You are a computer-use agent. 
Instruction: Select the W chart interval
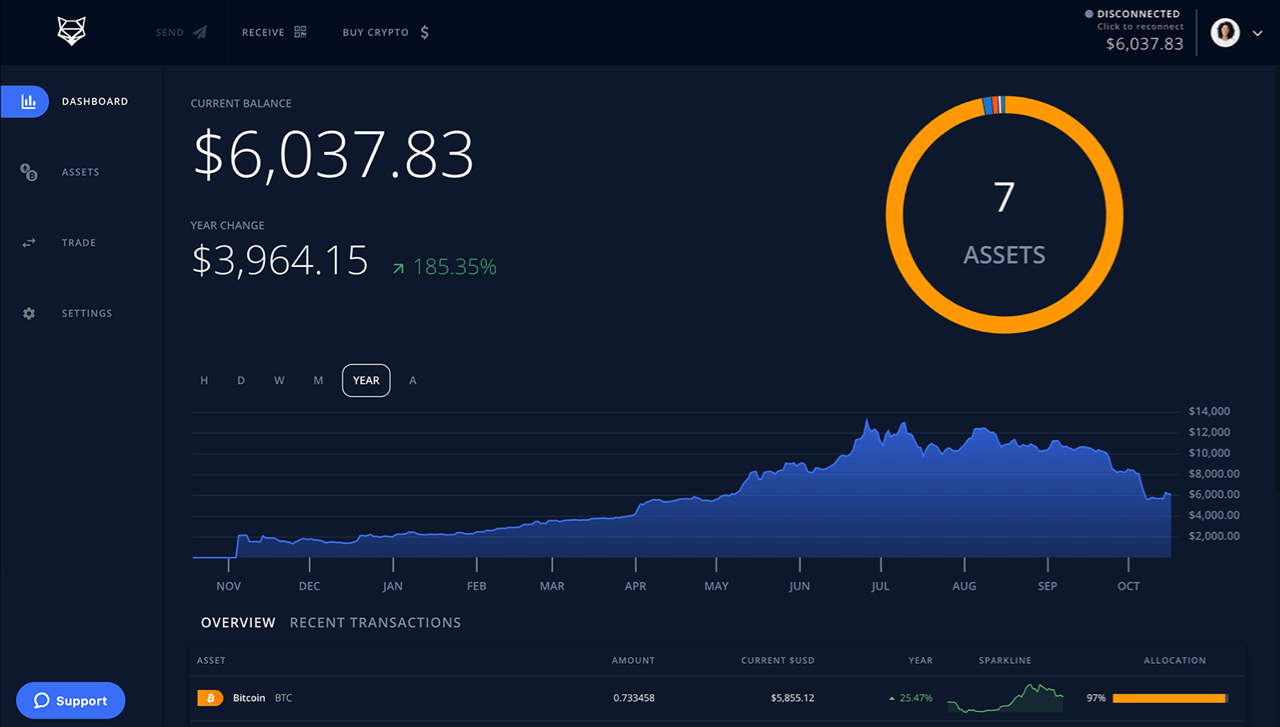click(279, 380)
